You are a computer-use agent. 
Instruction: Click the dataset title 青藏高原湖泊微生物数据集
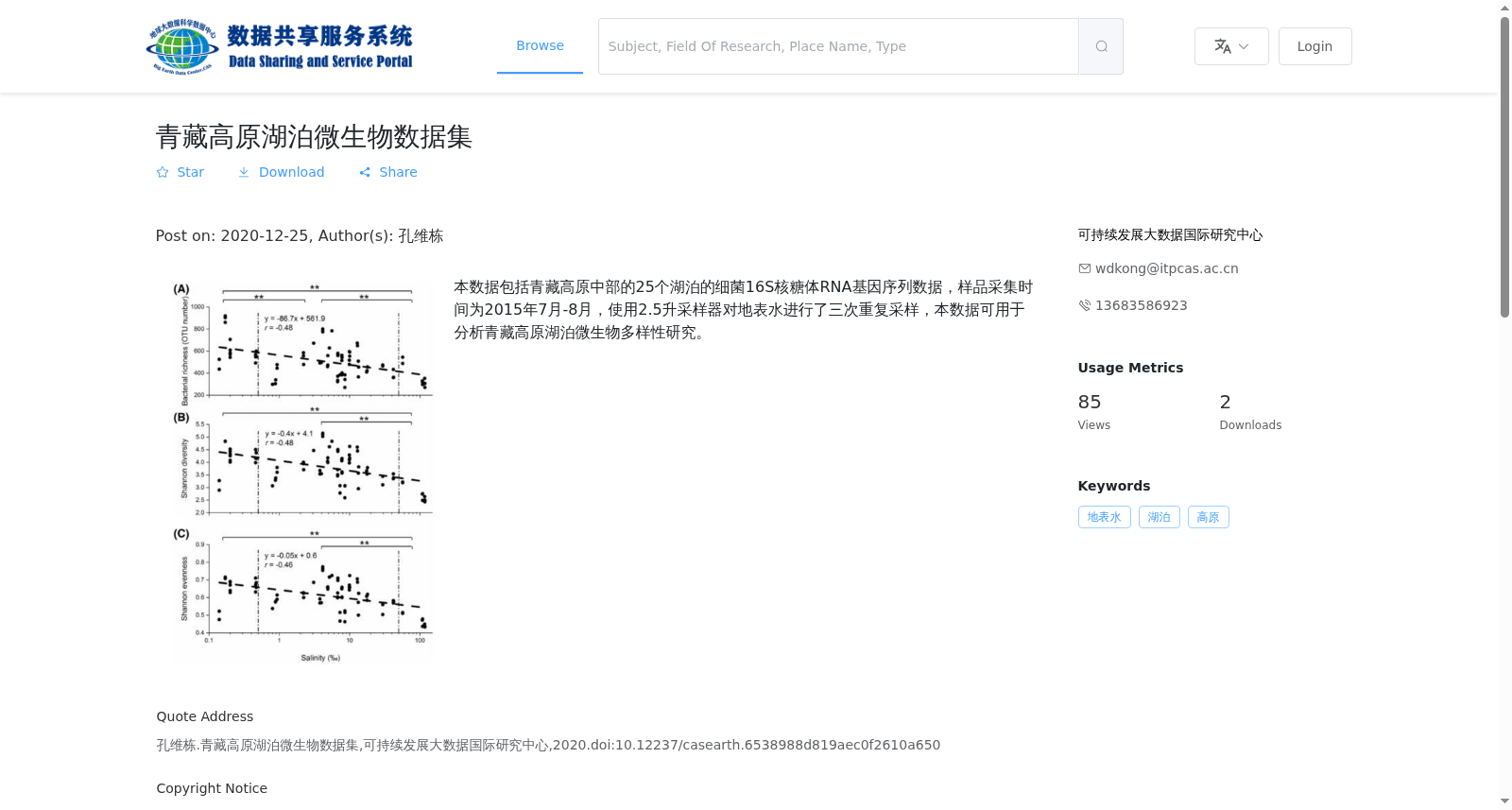pos(314,137)
